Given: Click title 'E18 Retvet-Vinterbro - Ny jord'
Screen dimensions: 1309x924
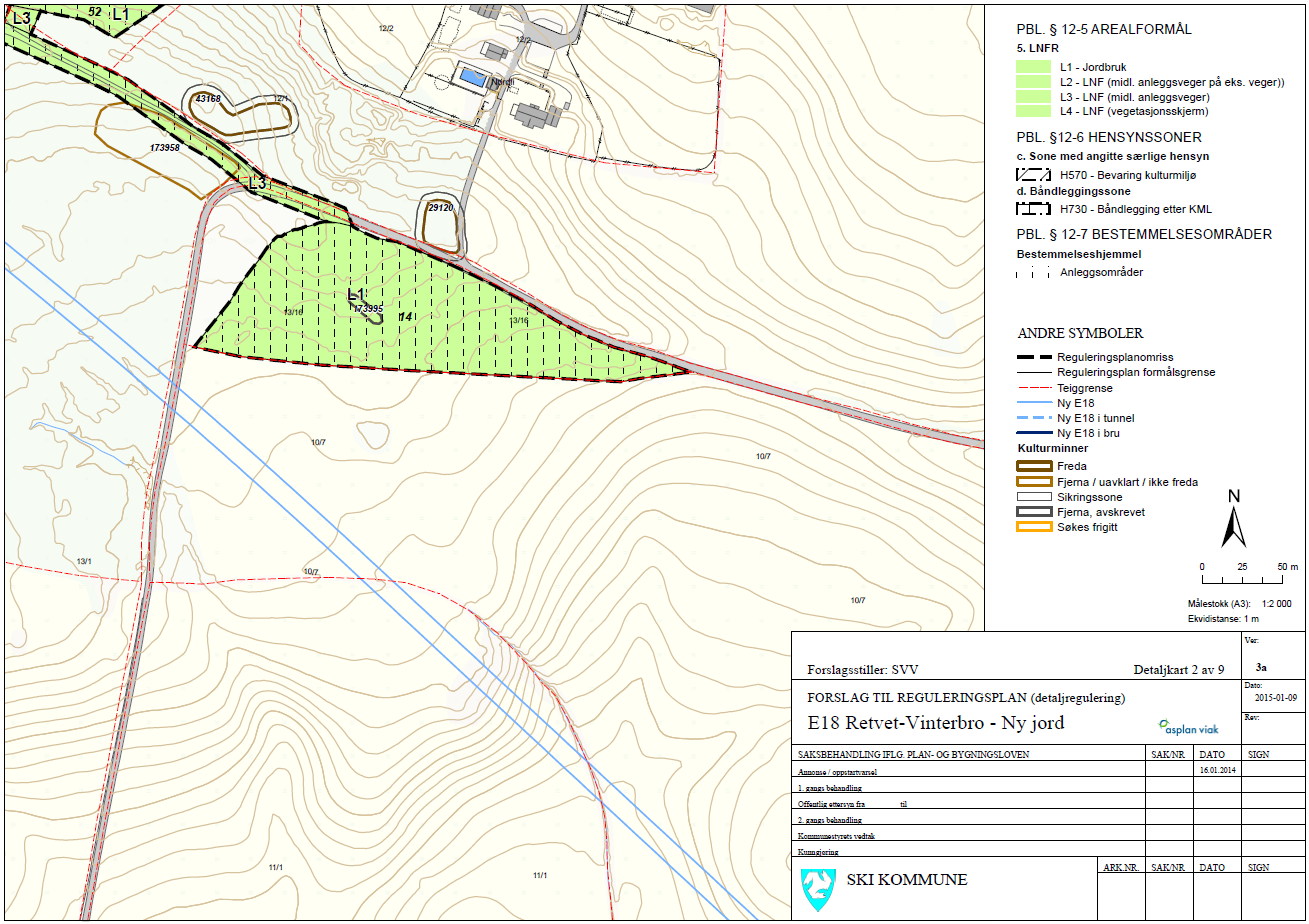Looking at the screenshot, I should pos(937,723).
